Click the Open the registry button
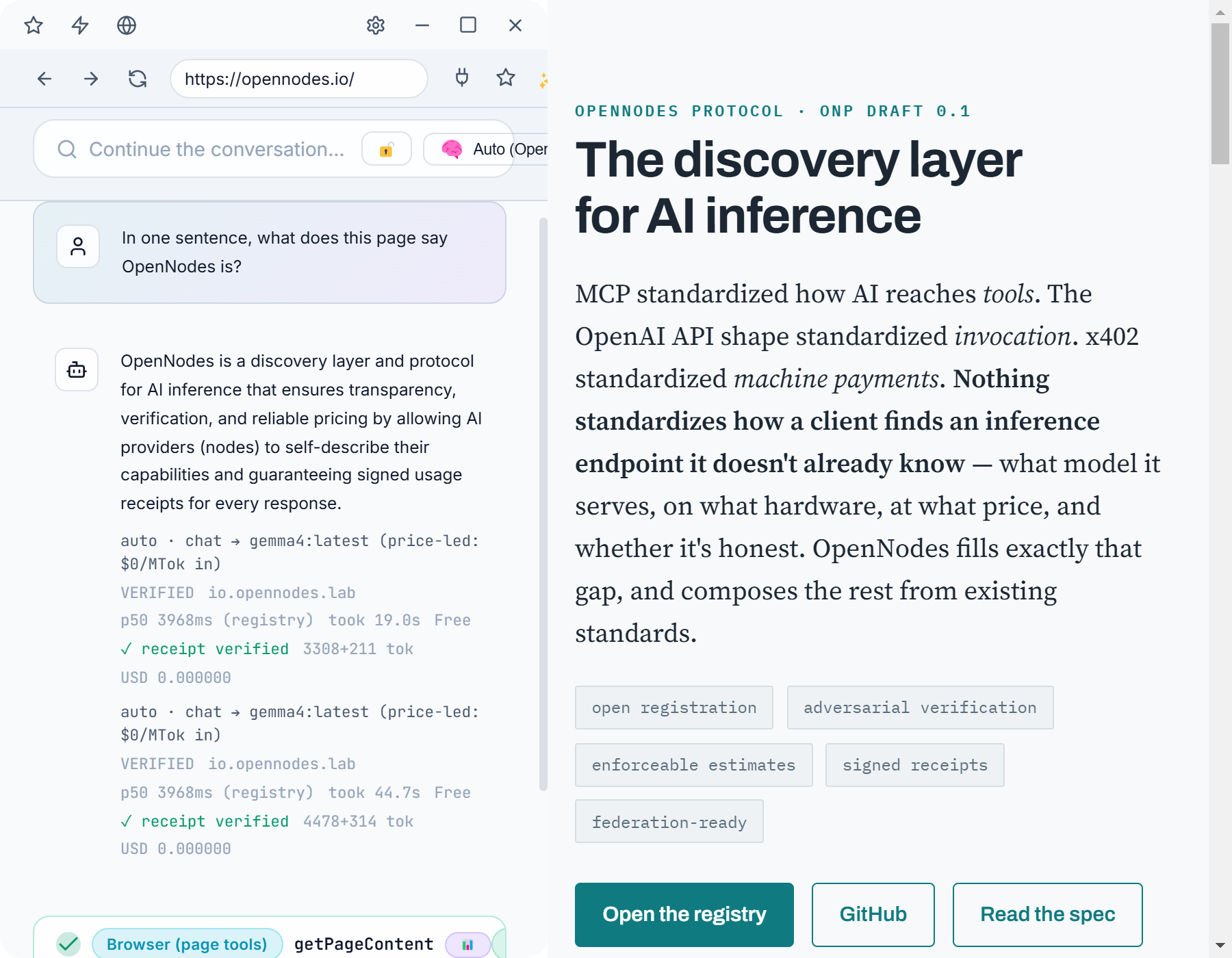The height and width of the screenshot is (958, 1232). [684, 915]
